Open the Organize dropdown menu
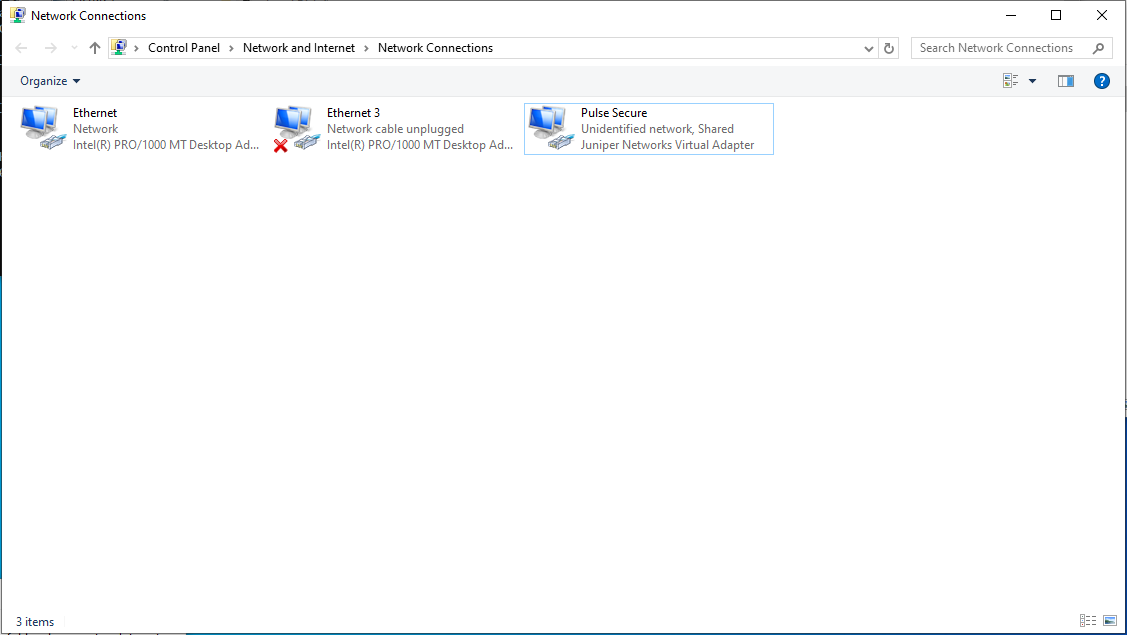 49,80
